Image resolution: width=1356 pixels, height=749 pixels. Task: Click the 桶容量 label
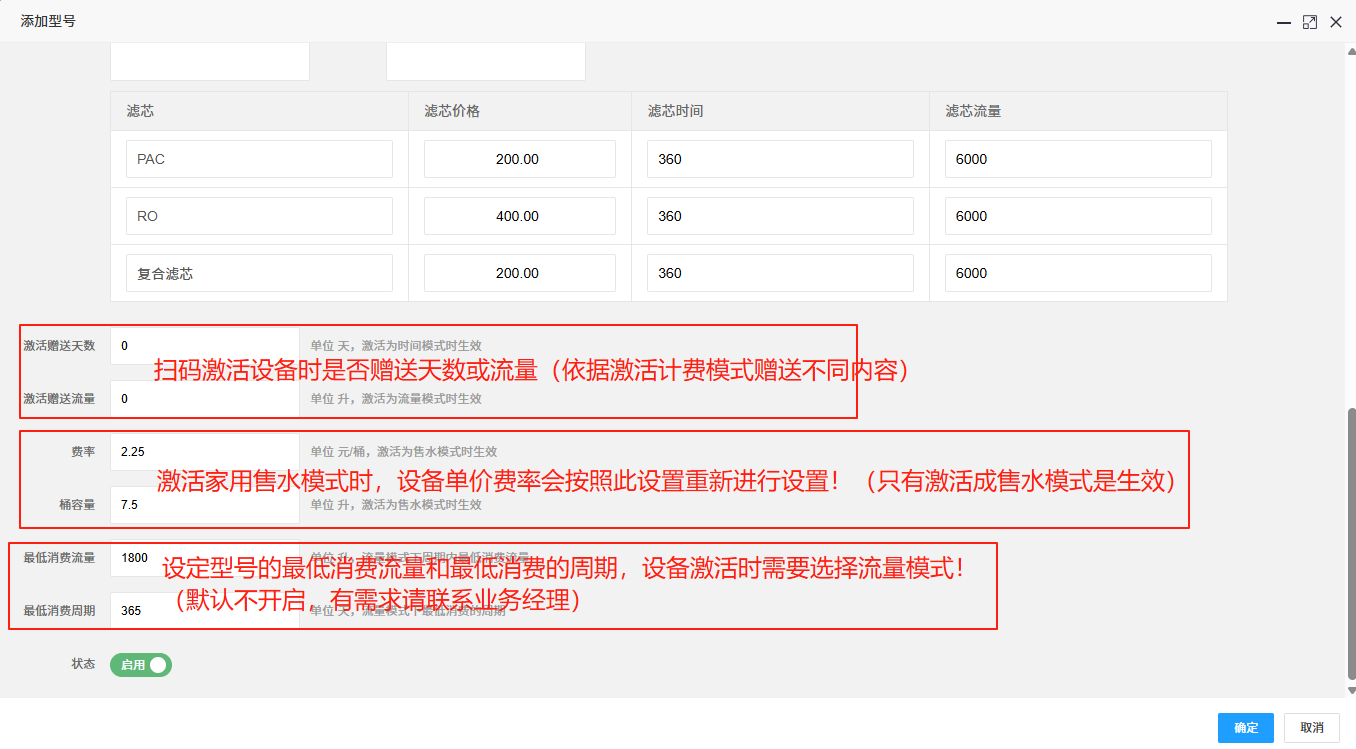coord(77,505)
